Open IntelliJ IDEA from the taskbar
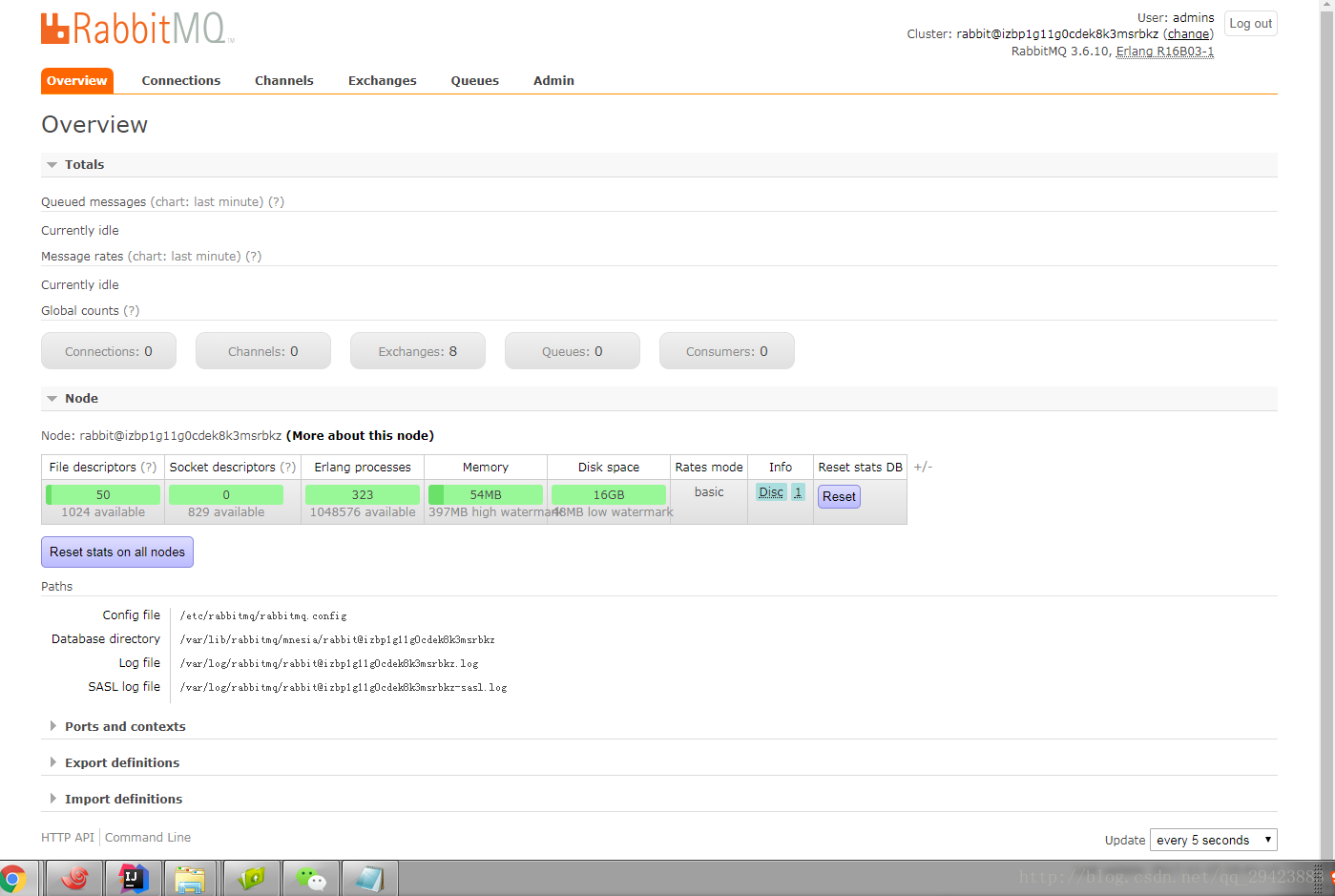Image resolution: width=1335 pixels, height=896 pixels. (x=134, y=878)
